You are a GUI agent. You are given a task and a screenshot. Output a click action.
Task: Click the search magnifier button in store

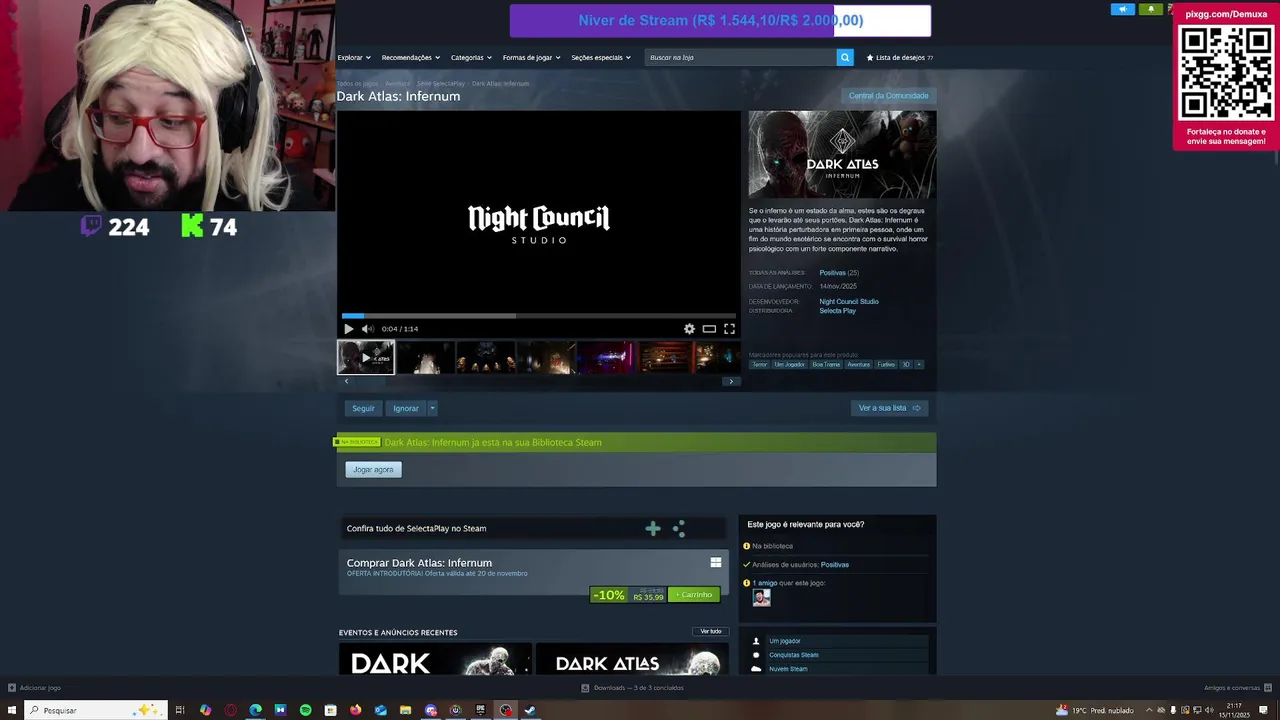click(845, 57)
